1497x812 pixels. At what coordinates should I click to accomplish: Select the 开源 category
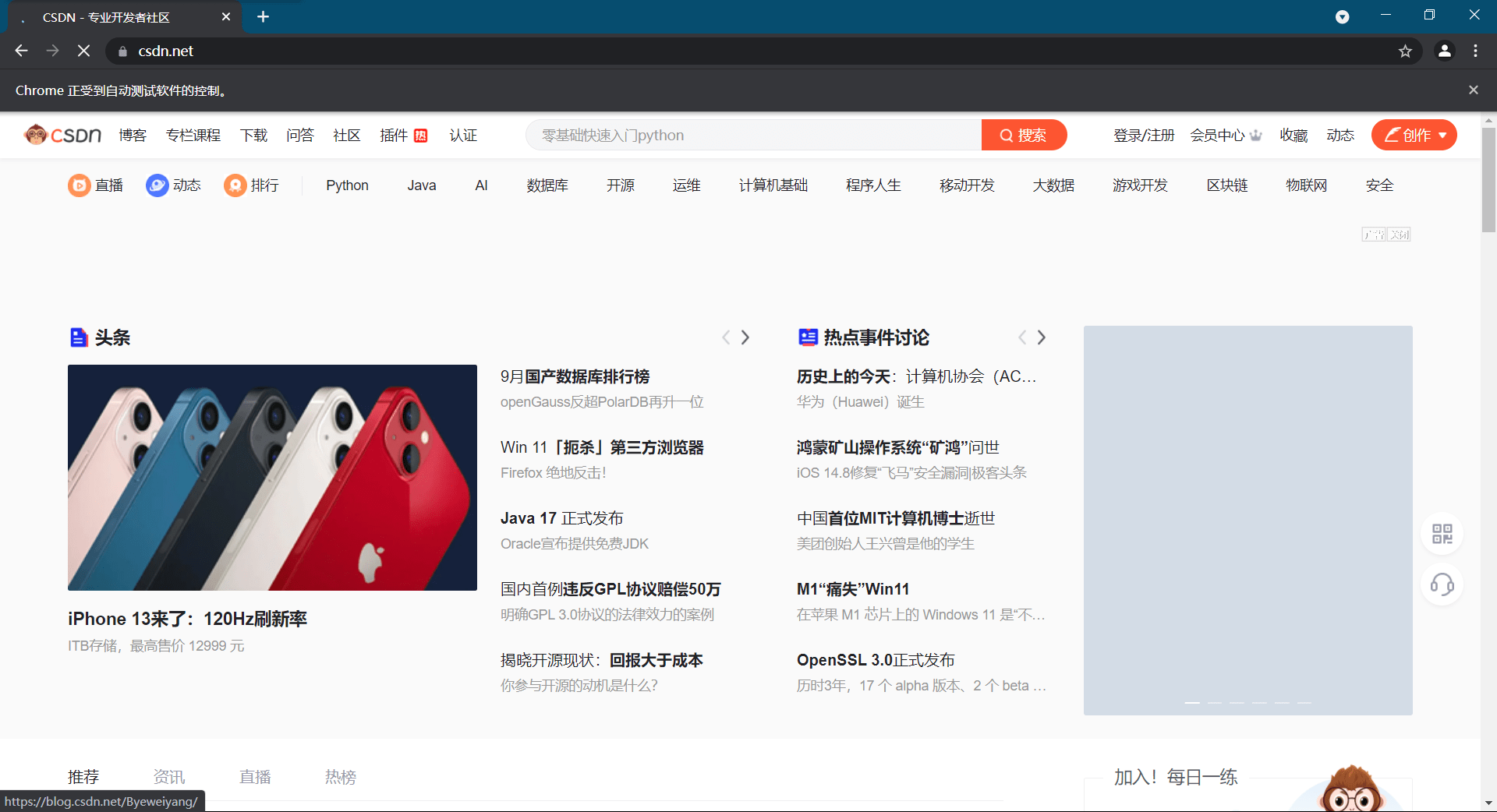pyautogui.click(x=621, y=185)
